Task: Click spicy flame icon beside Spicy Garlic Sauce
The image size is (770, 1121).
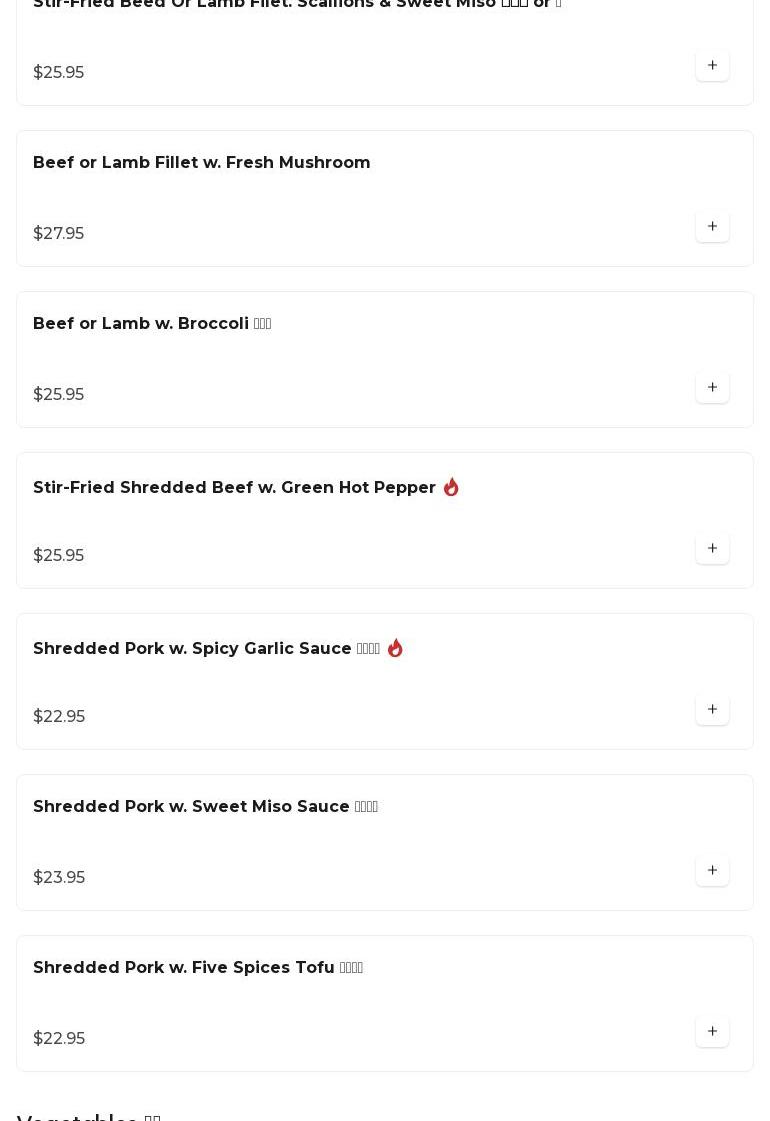Action: pos(395,648)
